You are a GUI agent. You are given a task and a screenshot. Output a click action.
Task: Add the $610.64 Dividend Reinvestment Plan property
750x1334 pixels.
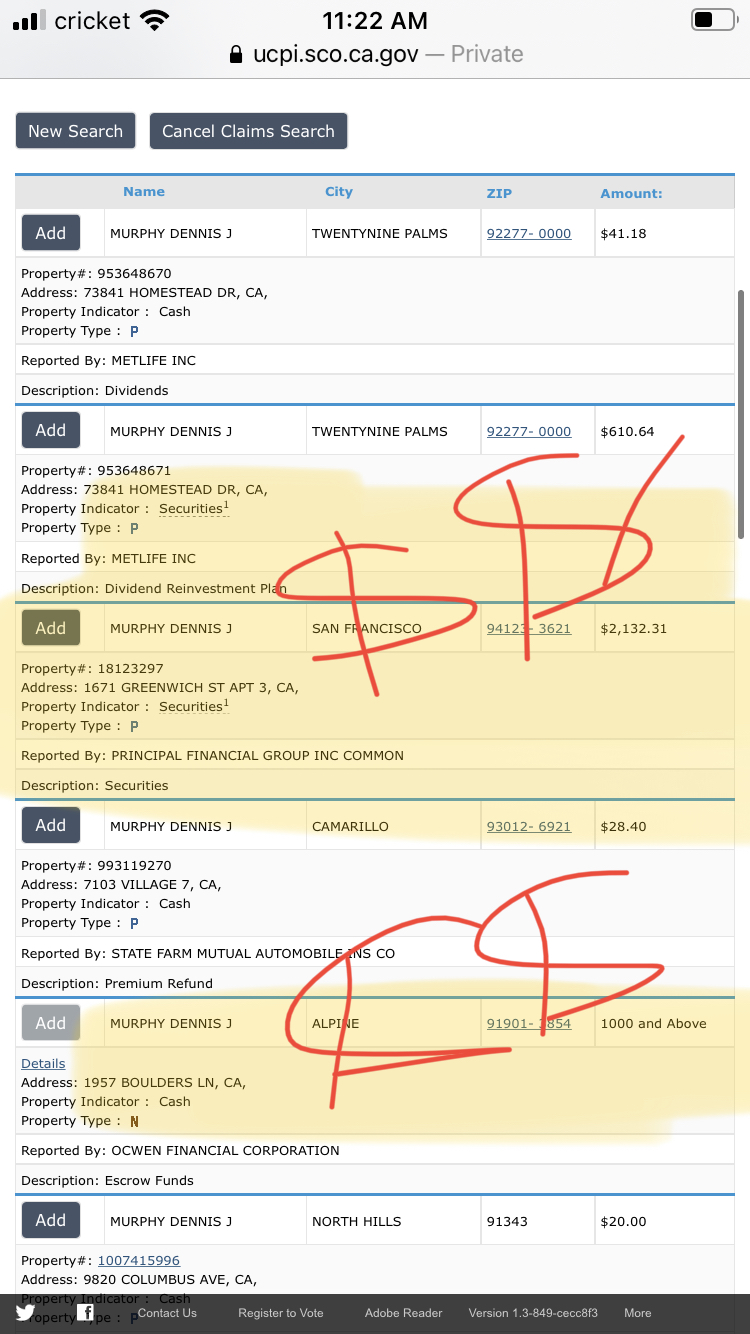coord(51,430)
